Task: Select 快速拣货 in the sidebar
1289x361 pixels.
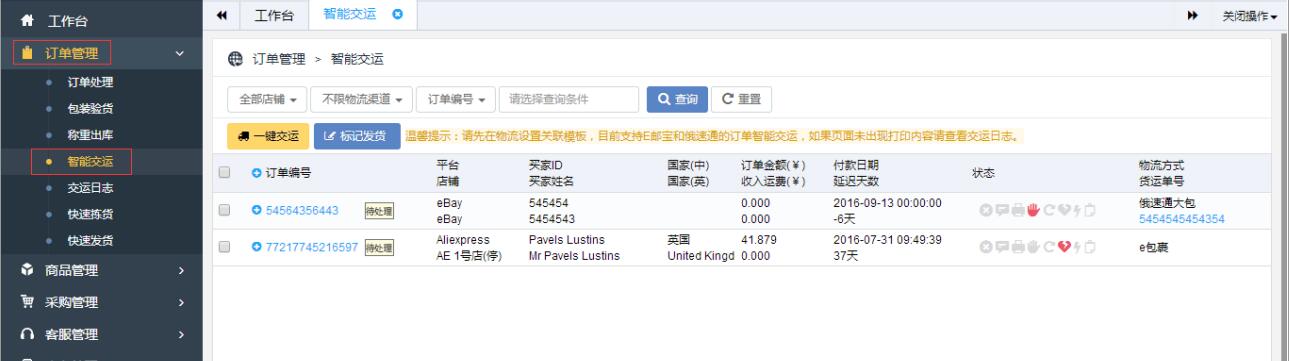Action: [89, 213]
